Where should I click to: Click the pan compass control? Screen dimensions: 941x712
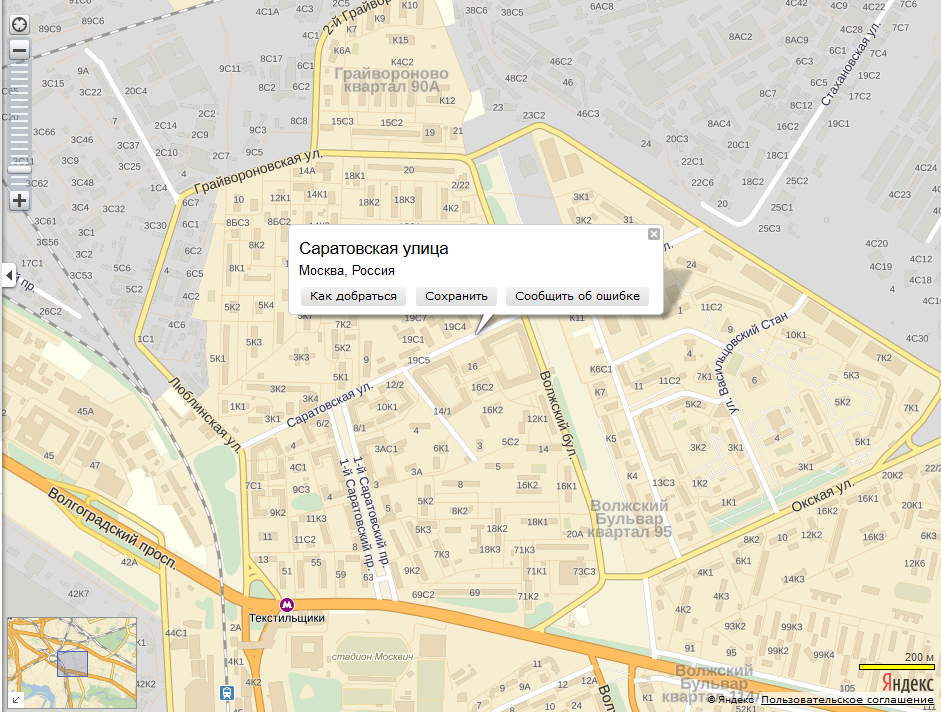19,24
